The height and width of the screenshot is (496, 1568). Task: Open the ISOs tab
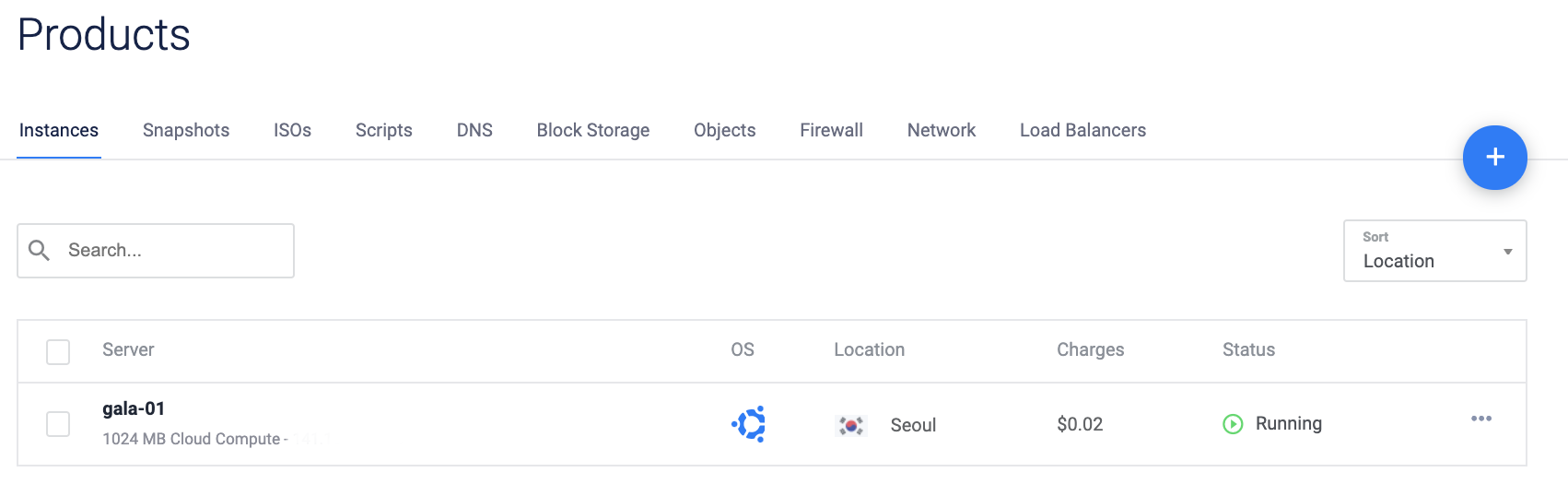coord(292,130)
